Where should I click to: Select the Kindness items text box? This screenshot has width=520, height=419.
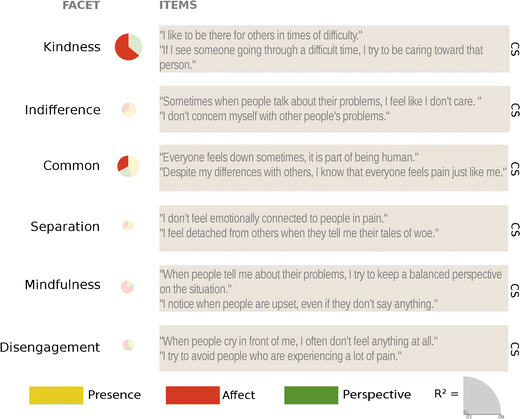[334, 49]
